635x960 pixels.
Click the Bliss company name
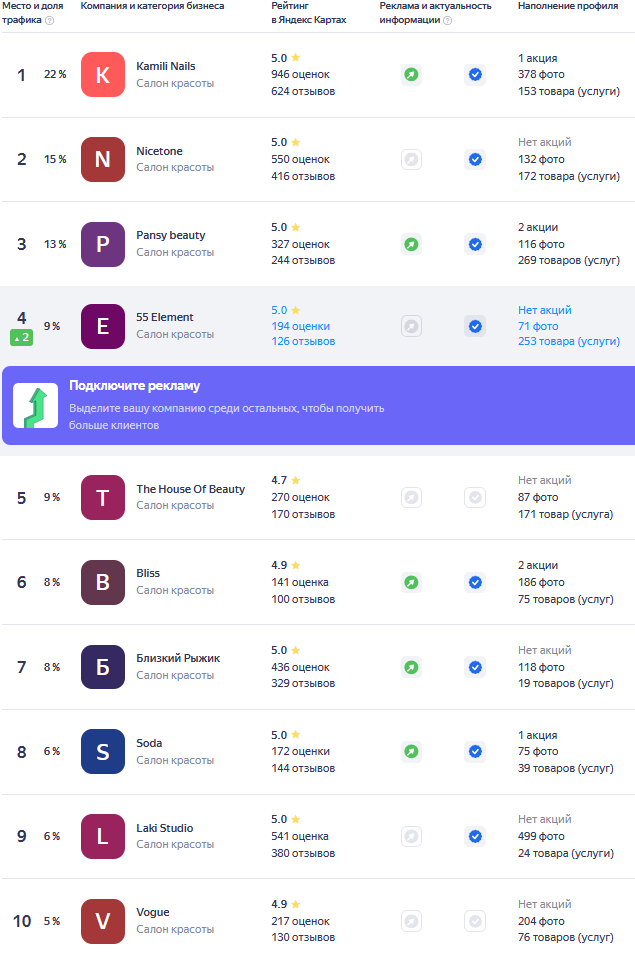coord(148,574)
